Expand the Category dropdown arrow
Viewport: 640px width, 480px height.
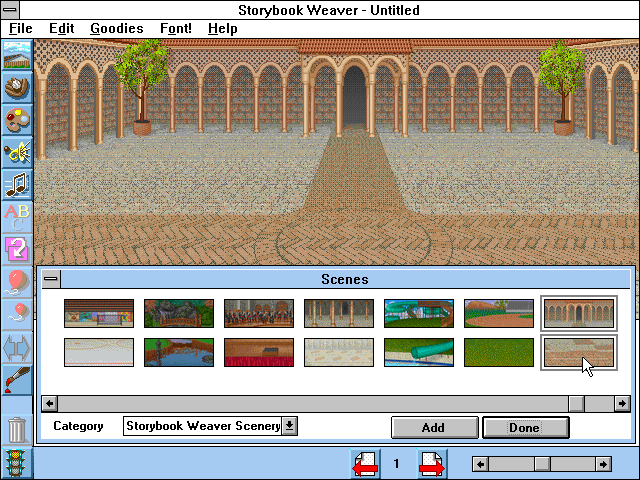[x=289, y=426]
